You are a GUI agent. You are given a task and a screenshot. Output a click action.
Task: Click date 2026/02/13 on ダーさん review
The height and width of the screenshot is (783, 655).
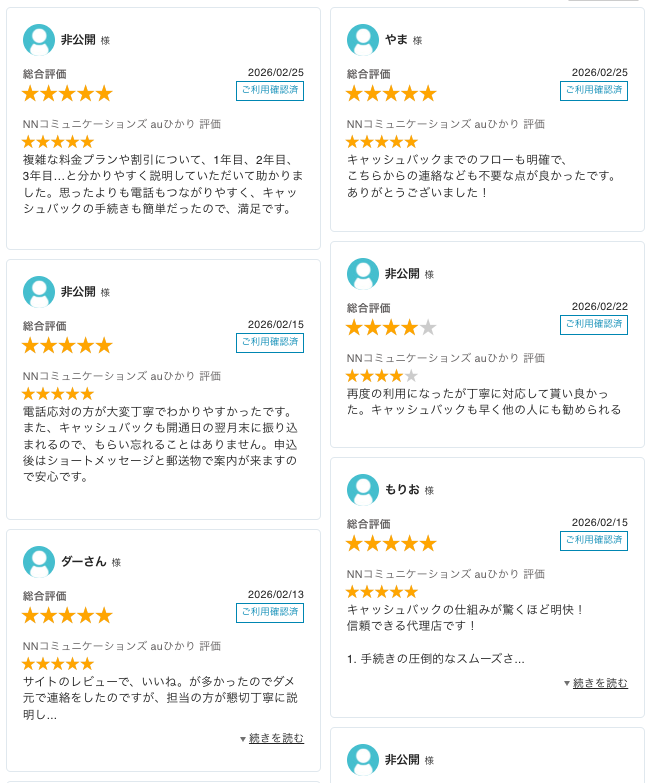coord(276,594)
